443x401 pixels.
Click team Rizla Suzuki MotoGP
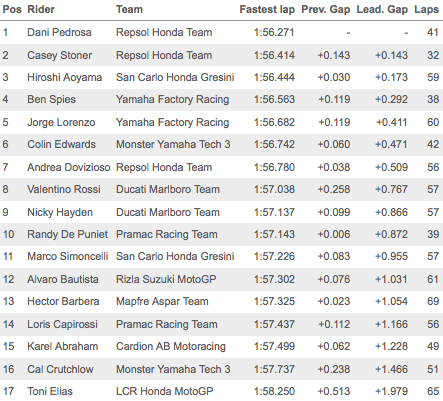click(166, 279)
